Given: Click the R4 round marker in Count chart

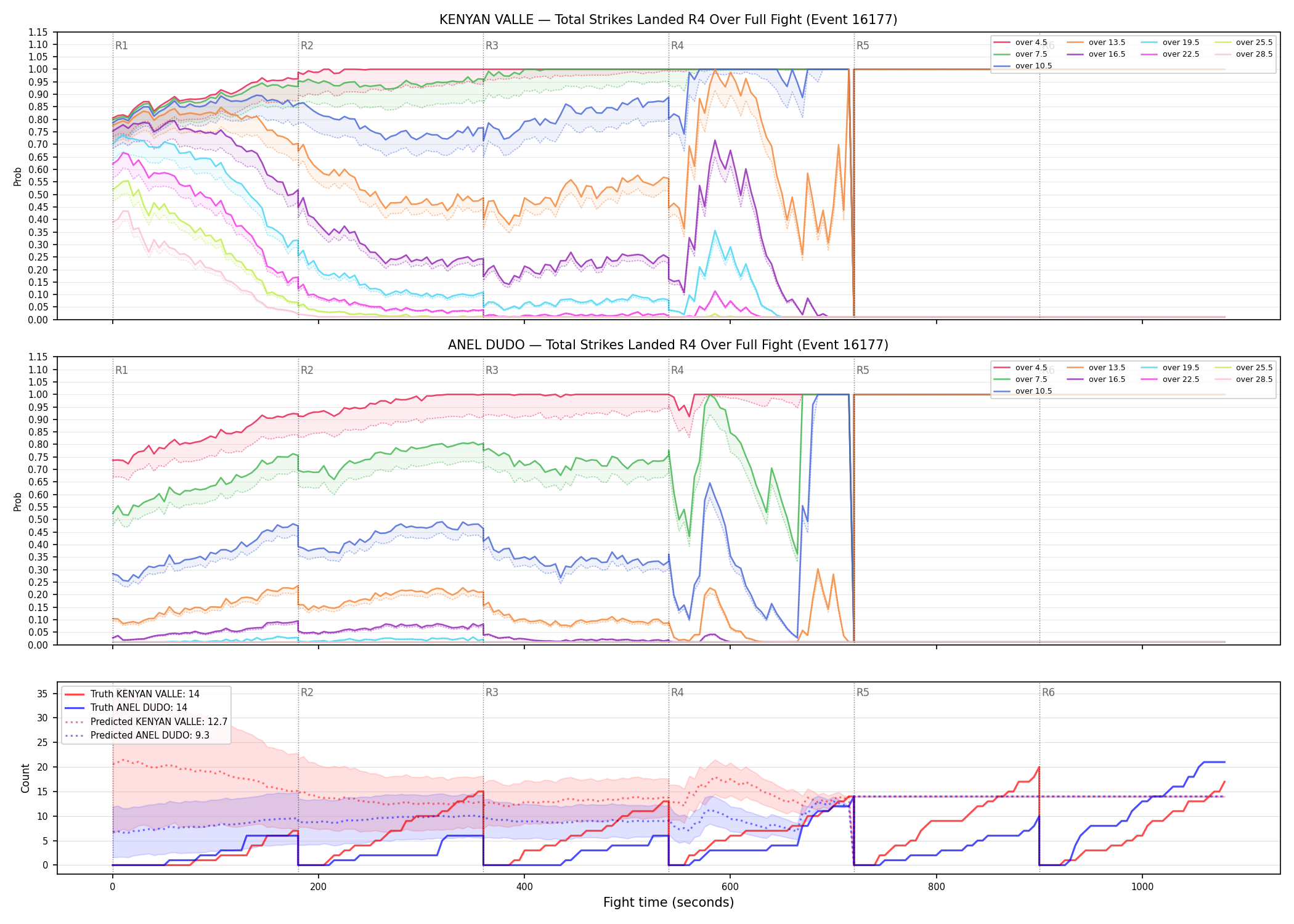Looking at the screenshot, I should [677, 692].
